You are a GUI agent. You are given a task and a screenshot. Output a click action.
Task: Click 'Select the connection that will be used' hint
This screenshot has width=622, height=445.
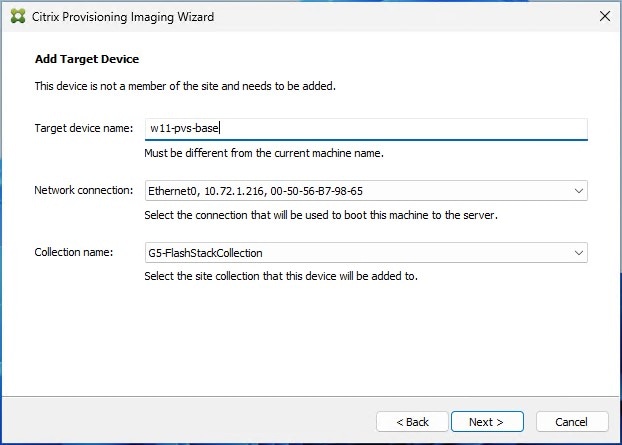click(x=321, y=215)
